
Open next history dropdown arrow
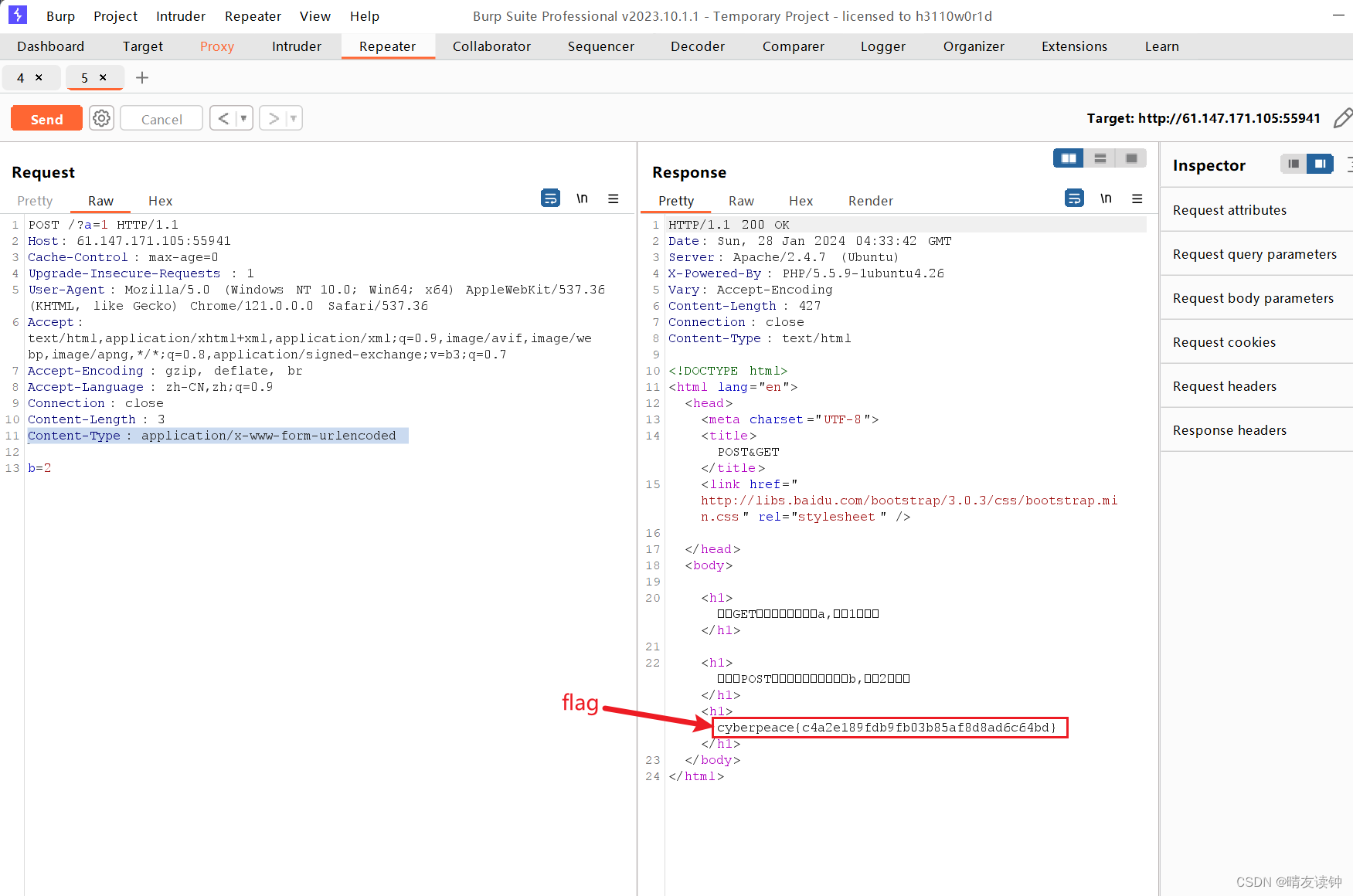pyautogui.click(x=294, y=118)
